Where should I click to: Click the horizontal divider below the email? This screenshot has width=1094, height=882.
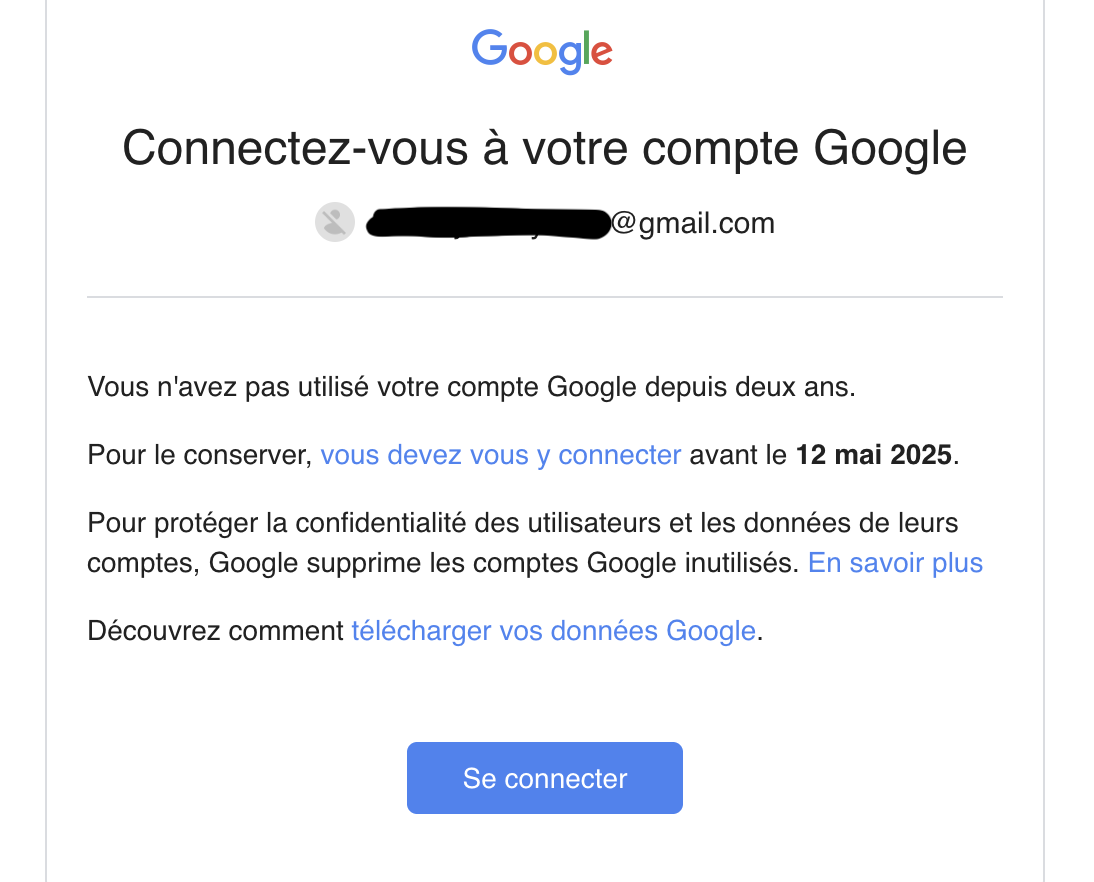click(x=545, y=297)
